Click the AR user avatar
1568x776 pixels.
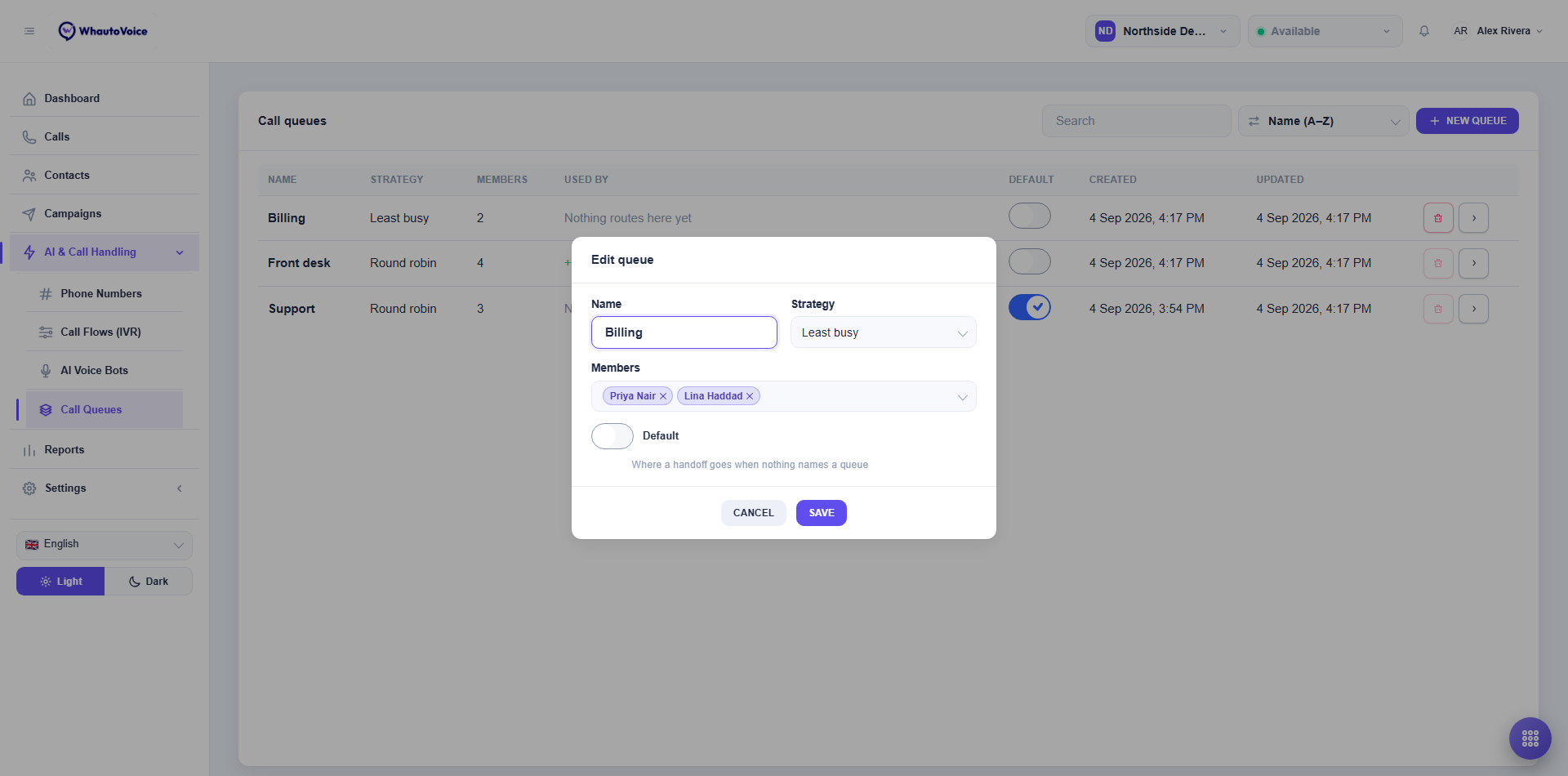point(1460,31)
